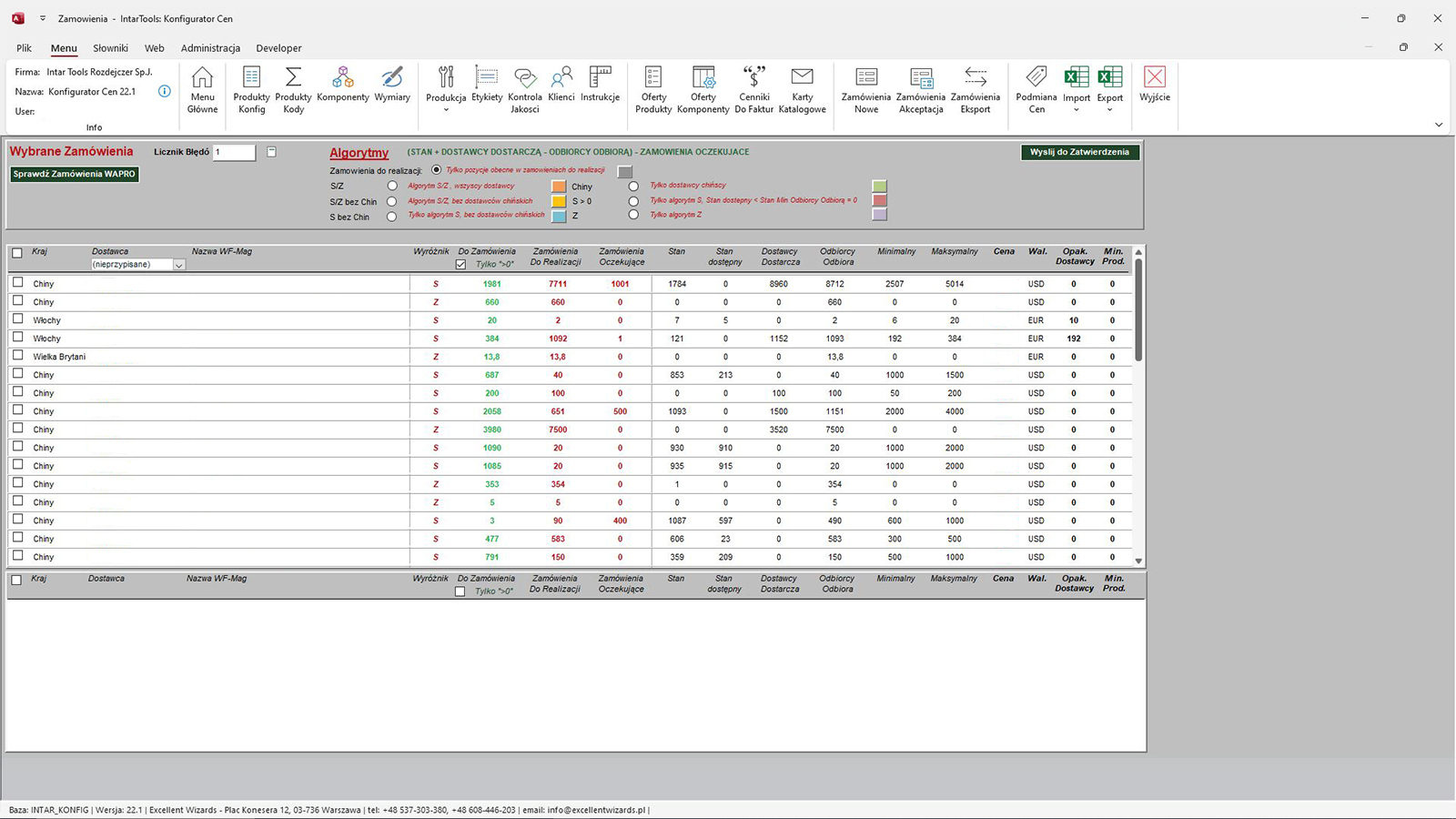Uncheck the Tylko ">0" checkbox in upper table
Screen dimensions: 1456x819
click(x=460, y=265)
